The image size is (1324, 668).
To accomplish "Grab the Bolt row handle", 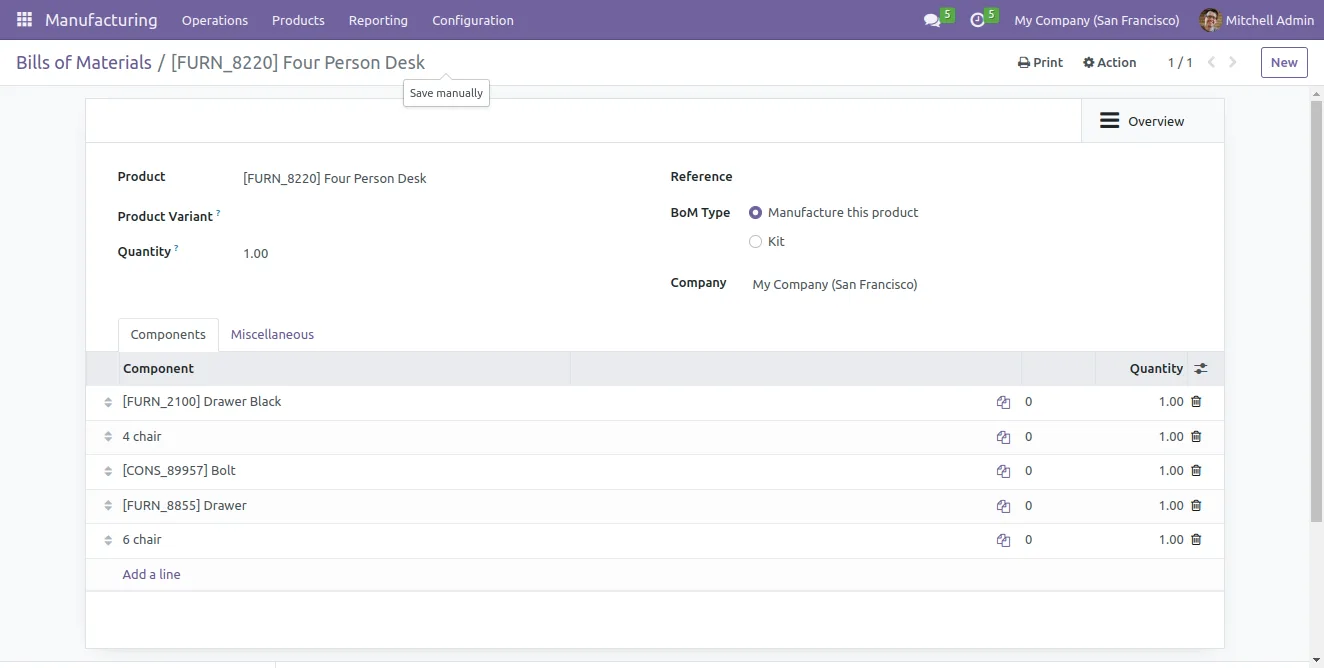I will pyautogui.click(x=108, y=472).
